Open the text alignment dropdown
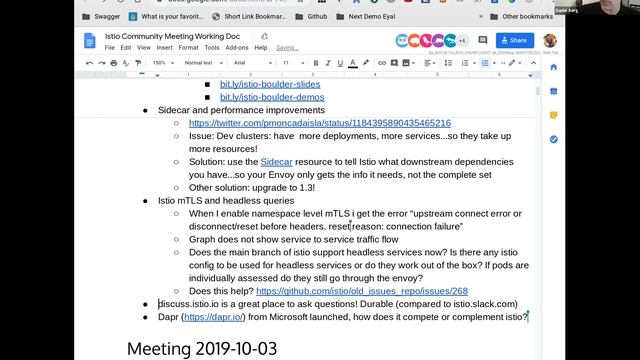 click(430, 63)
